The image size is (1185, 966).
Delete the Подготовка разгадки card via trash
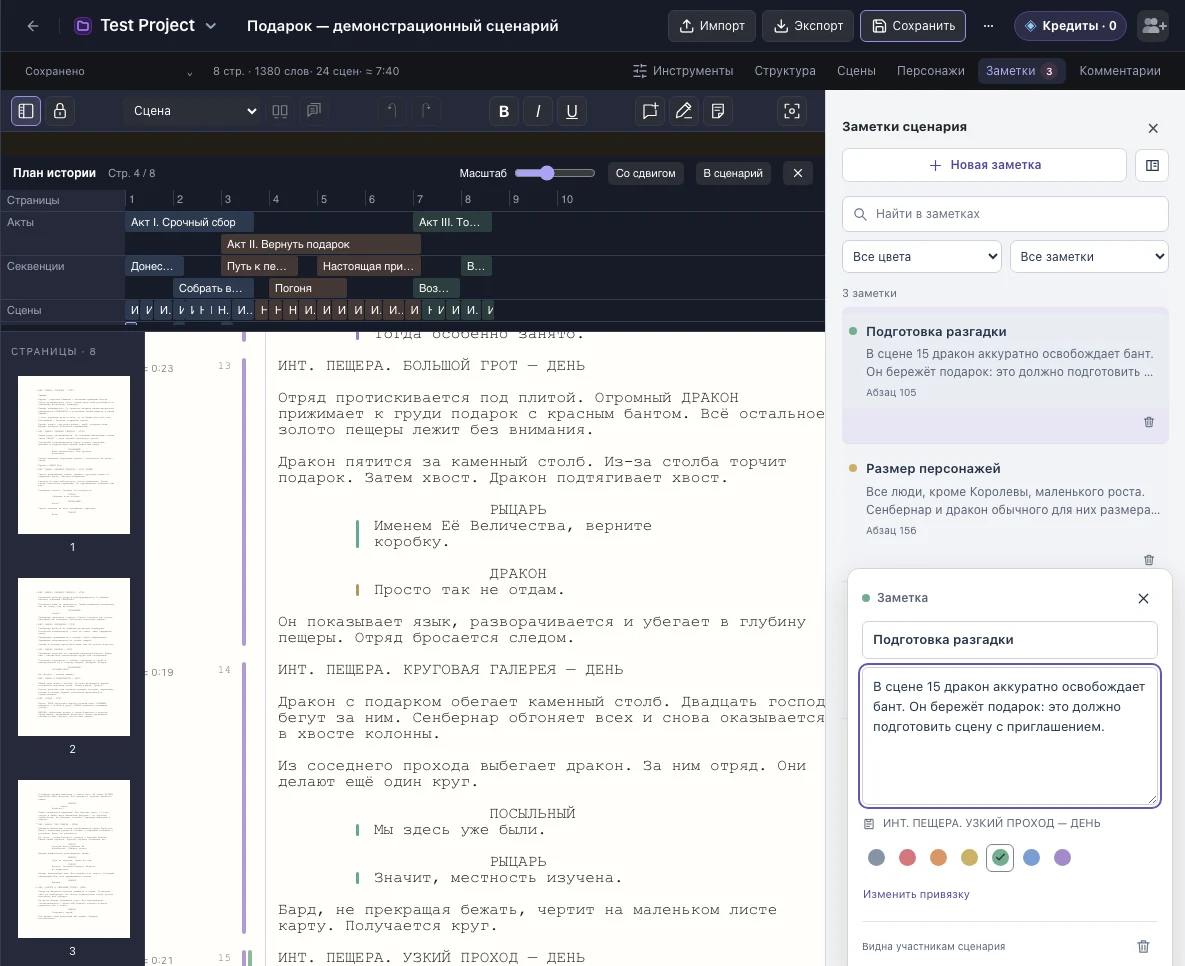1149,422
